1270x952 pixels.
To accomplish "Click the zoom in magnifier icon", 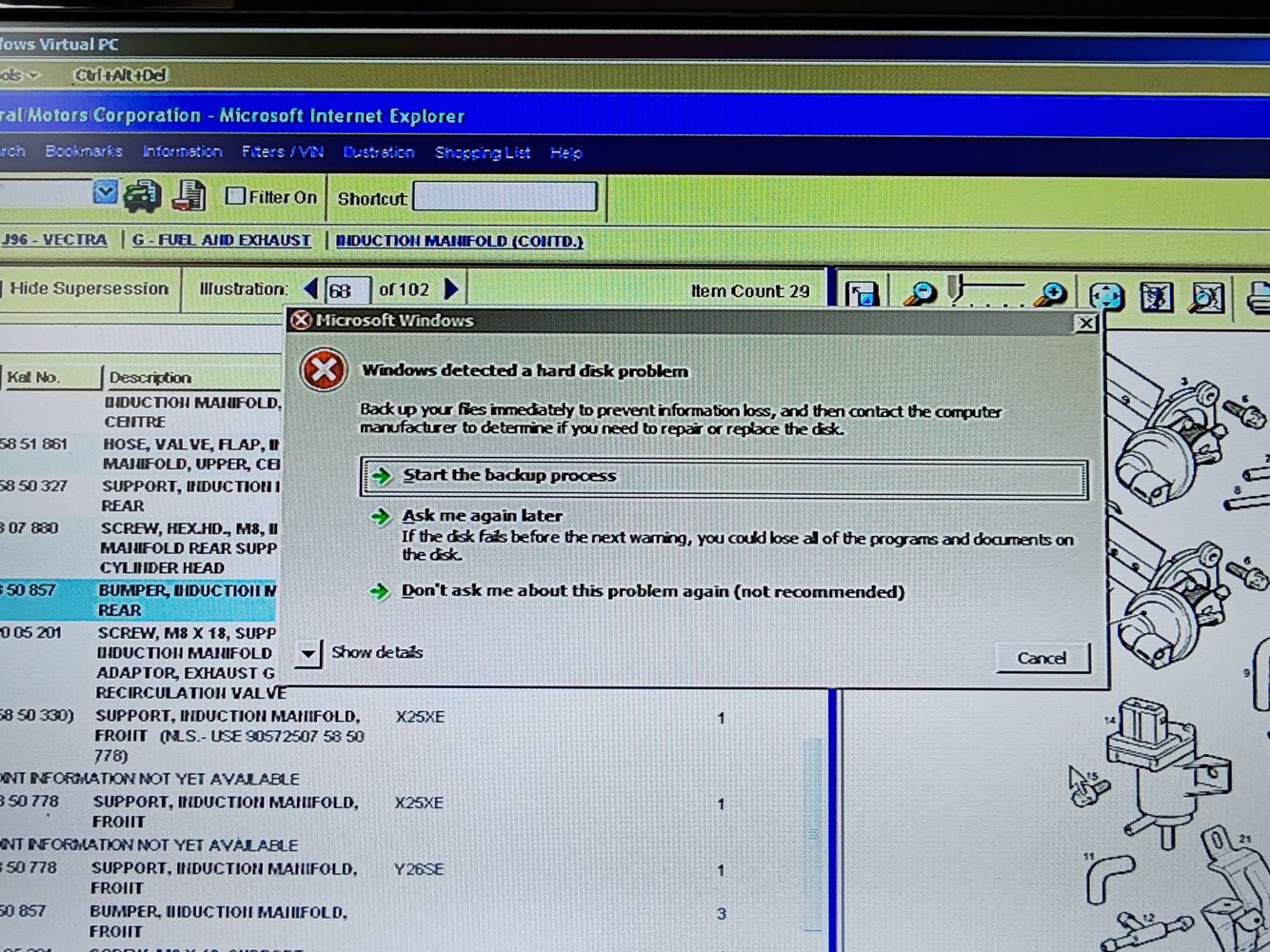I will [x=1050, y=295].
